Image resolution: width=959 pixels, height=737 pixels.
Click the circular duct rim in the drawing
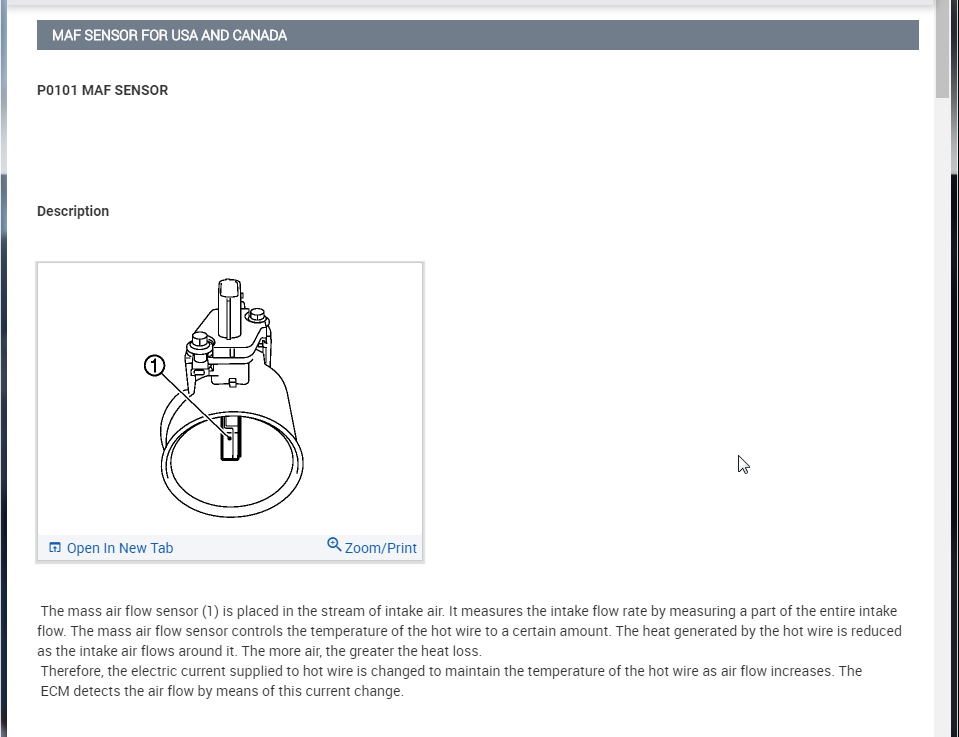point(232,464)
